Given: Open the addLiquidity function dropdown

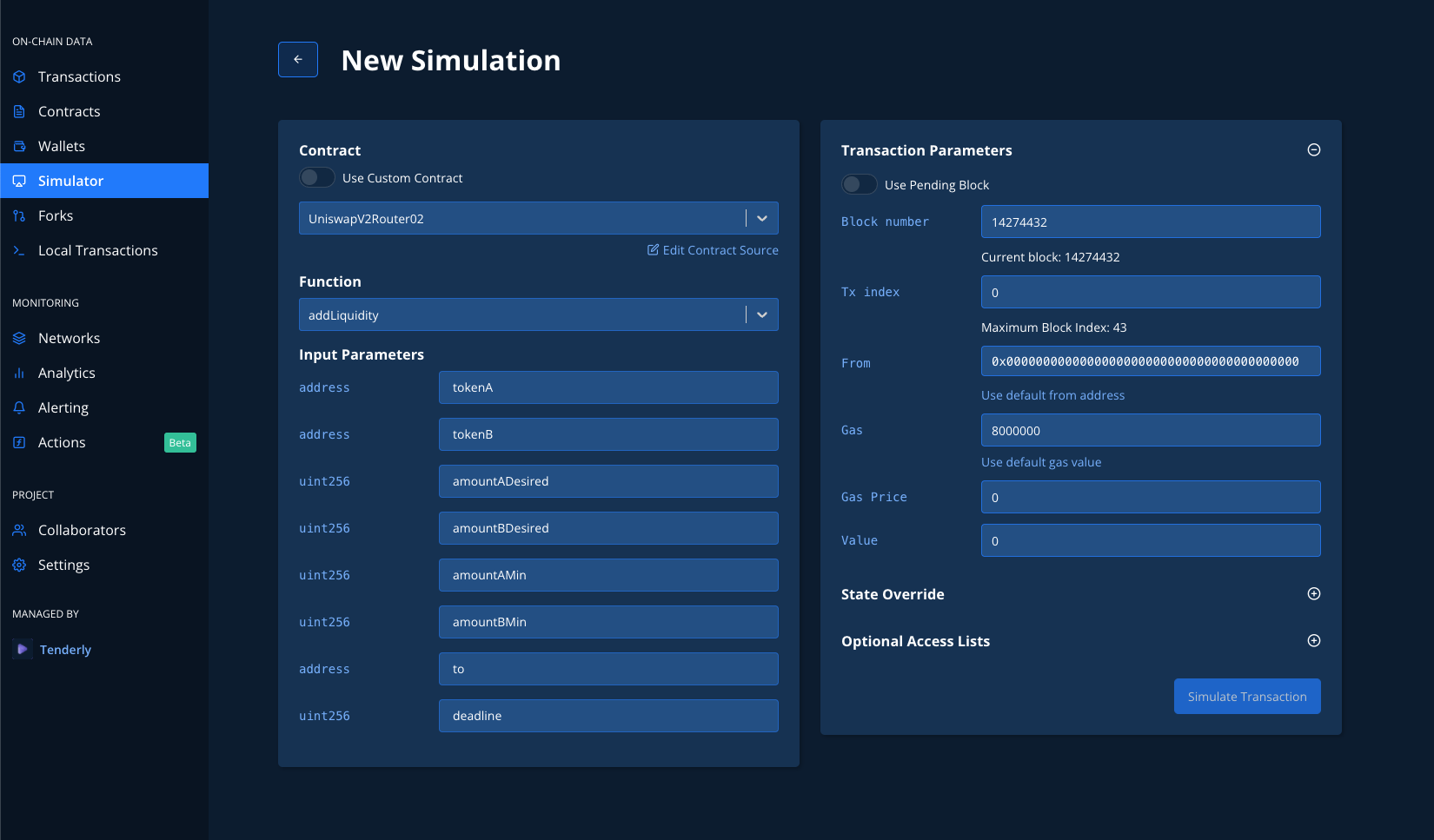Looking at the screenshot, I should [539, 314].
